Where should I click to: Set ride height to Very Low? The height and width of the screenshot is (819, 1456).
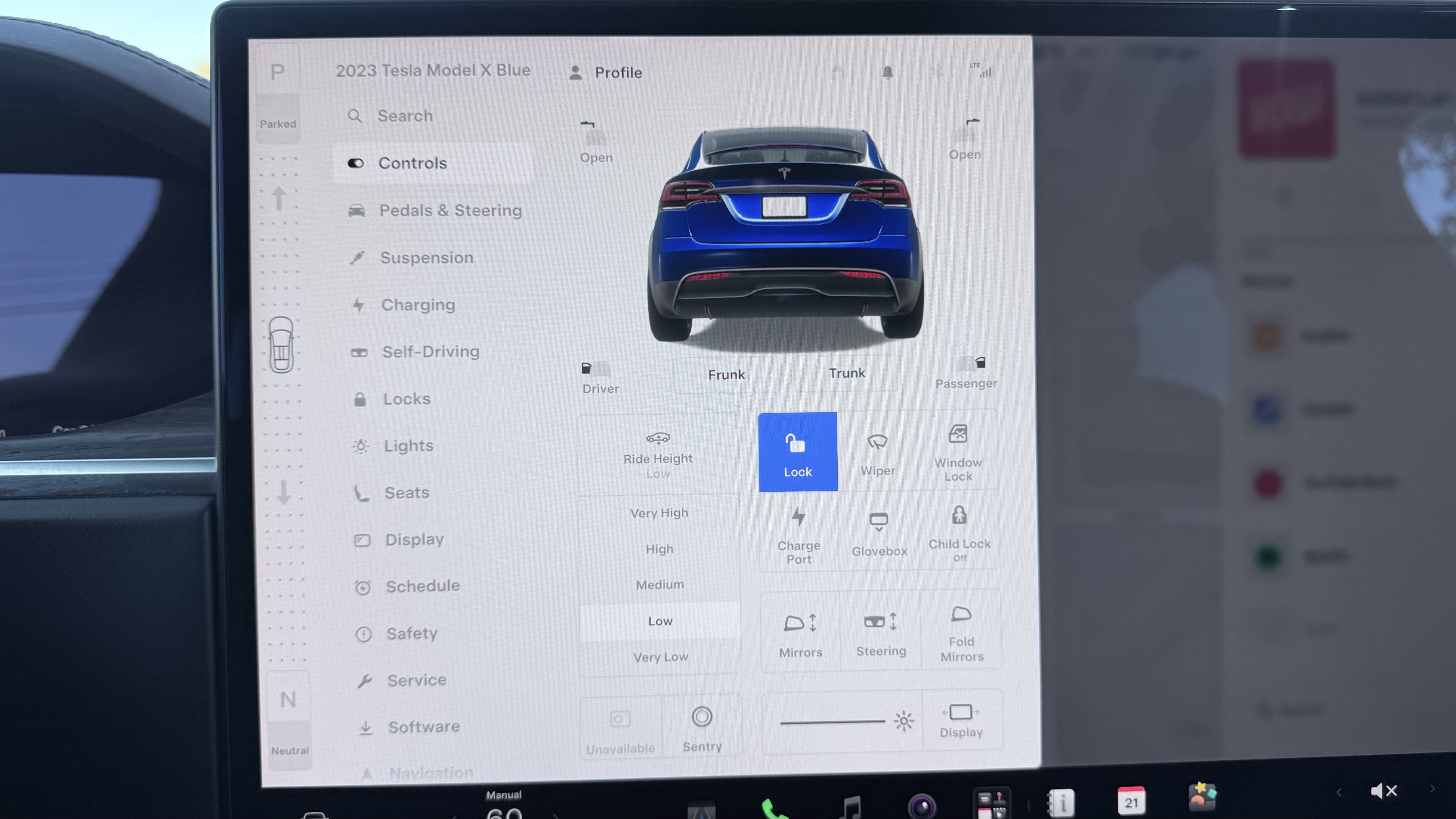(661, 657)
